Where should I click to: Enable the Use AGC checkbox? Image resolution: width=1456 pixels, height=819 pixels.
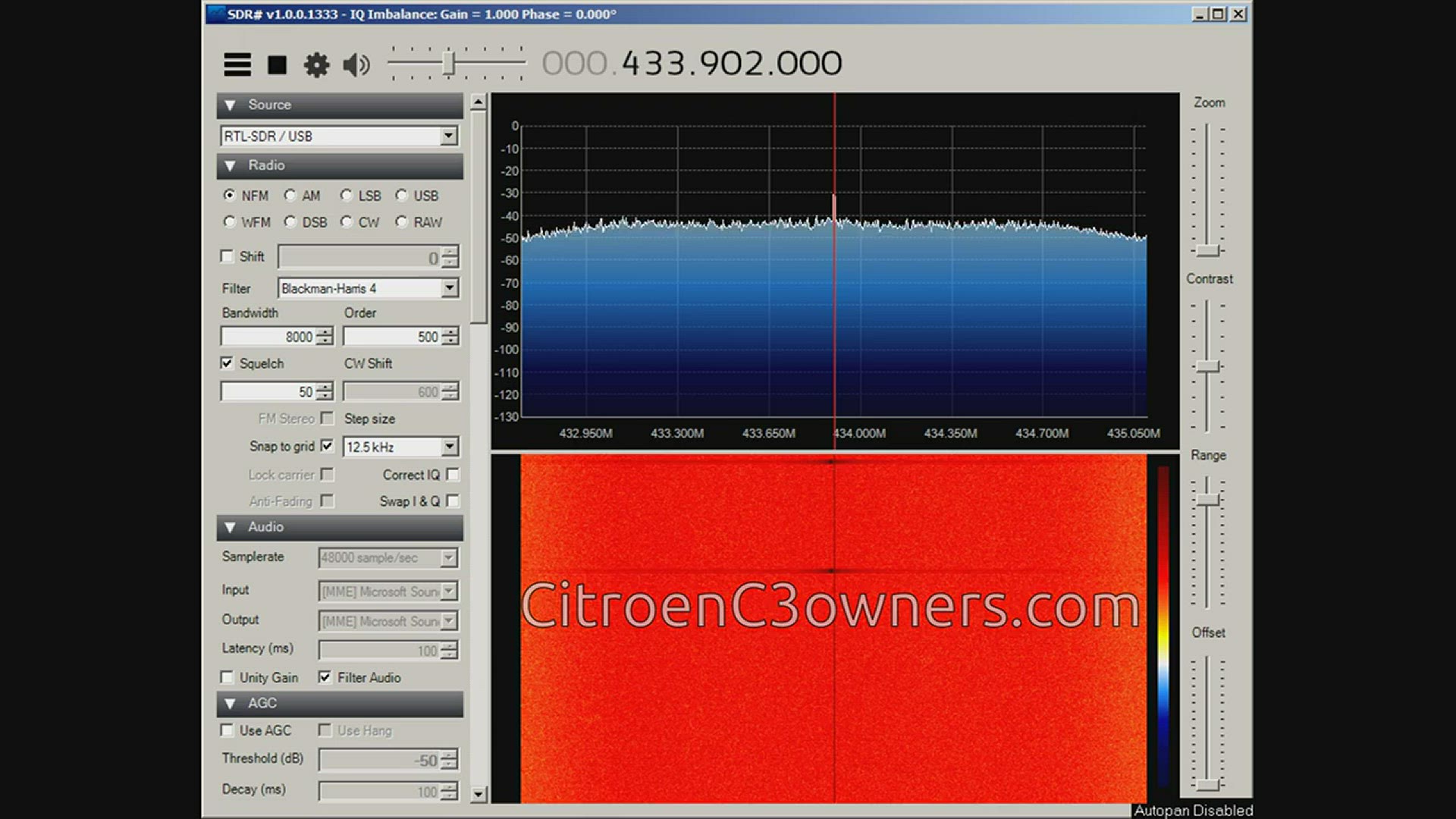[x=227, y=730]
